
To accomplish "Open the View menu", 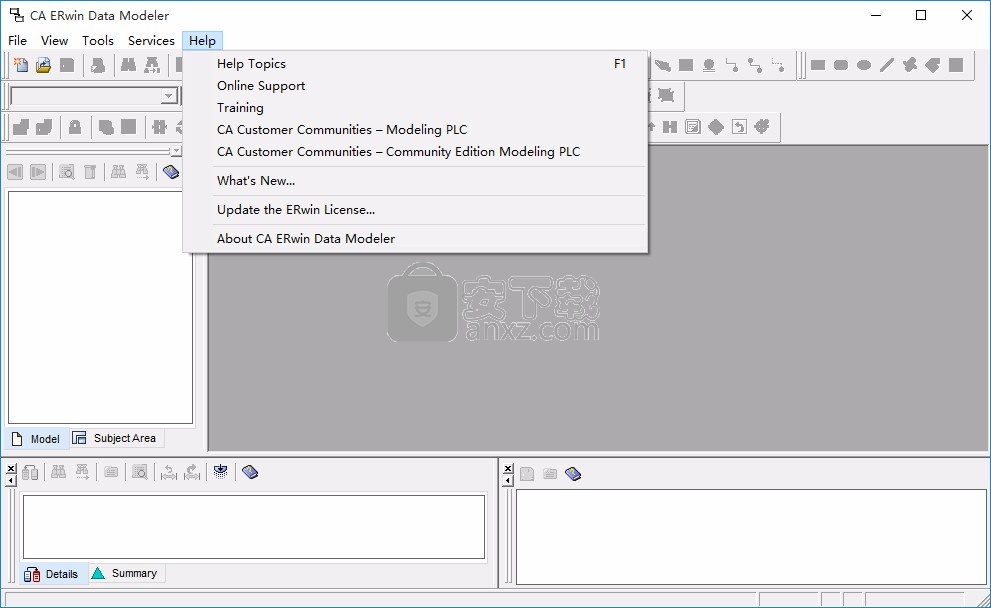I will (x=54, y=40).
